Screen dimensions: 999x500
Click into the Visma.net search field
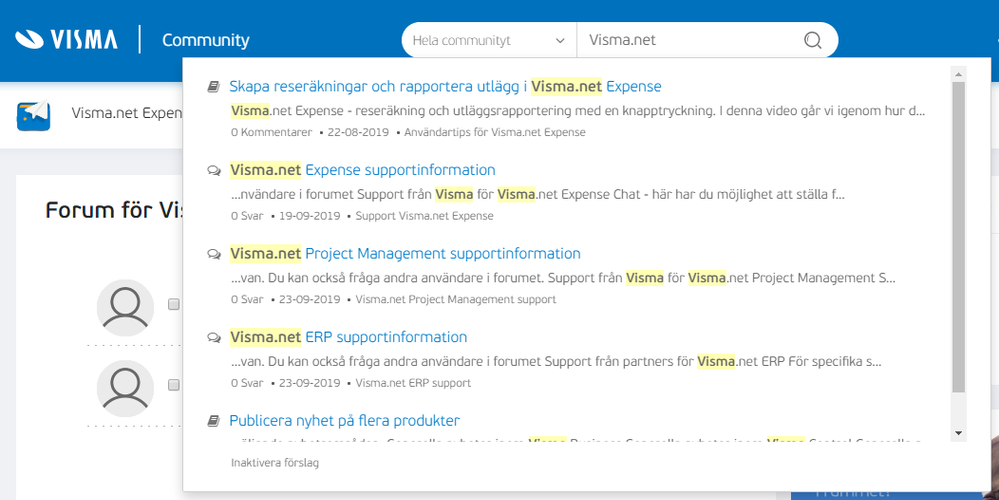pyautogui.click(x=690, y=41)
